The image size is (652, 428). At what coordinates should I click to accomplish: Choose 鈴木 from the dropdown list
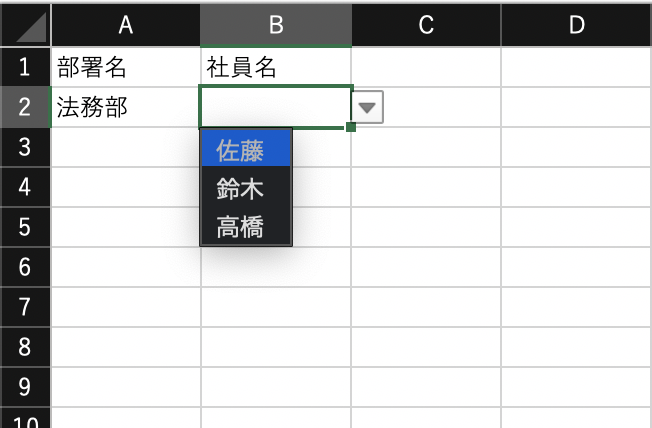point(246,188)
